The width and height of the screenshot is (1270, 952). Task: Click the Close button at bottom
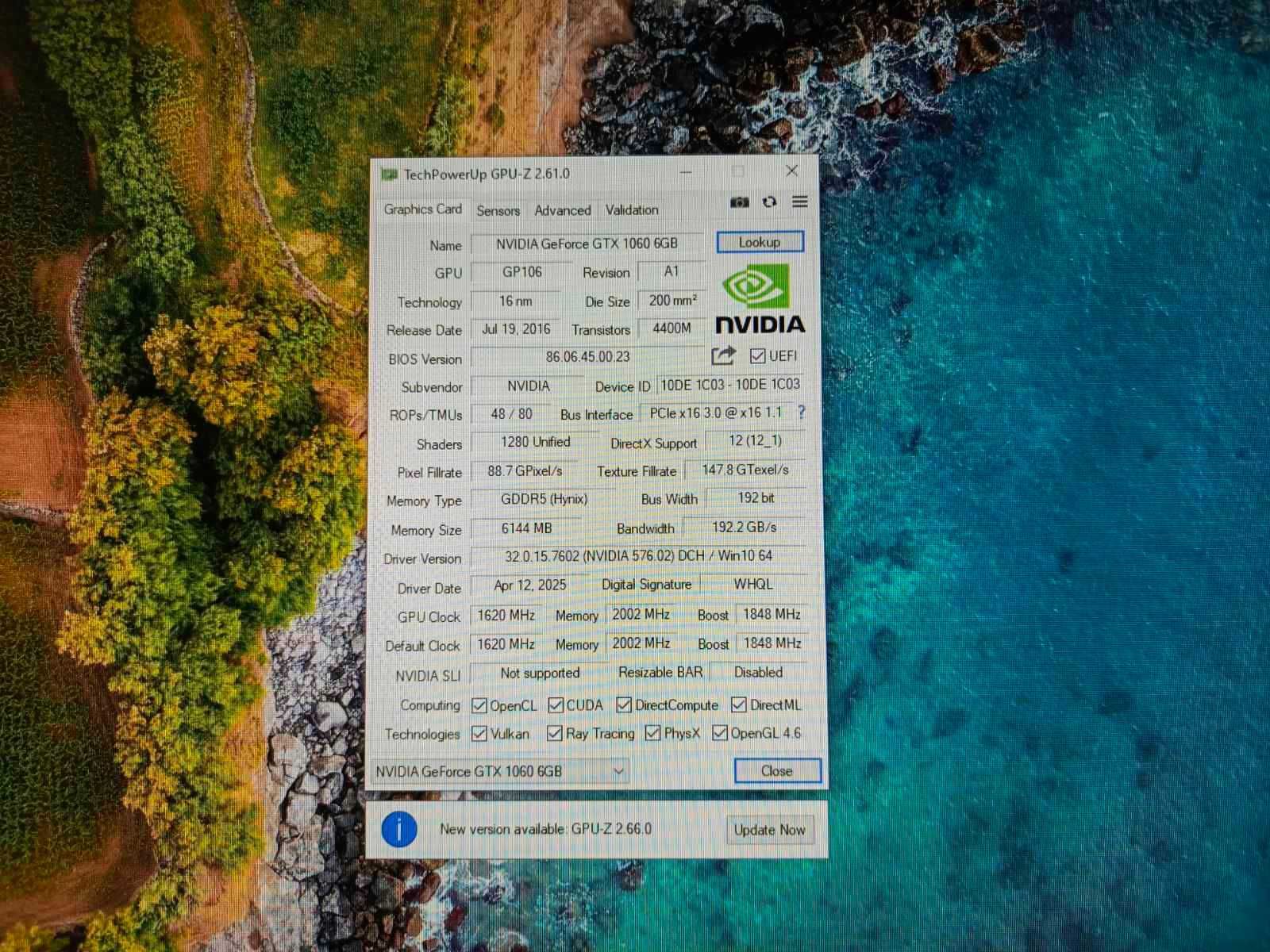pyautogui.click(x=777, y=770)
